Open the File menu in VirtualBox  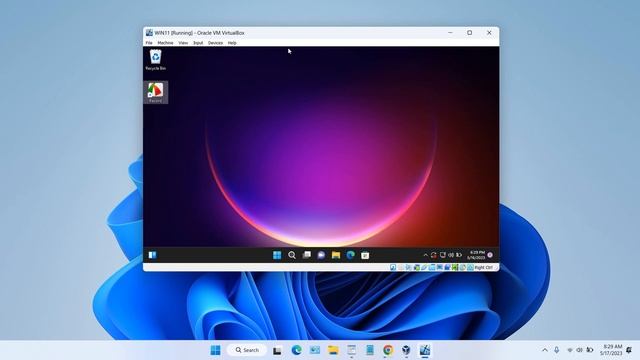pyautogui.click(x=149, y=43)
